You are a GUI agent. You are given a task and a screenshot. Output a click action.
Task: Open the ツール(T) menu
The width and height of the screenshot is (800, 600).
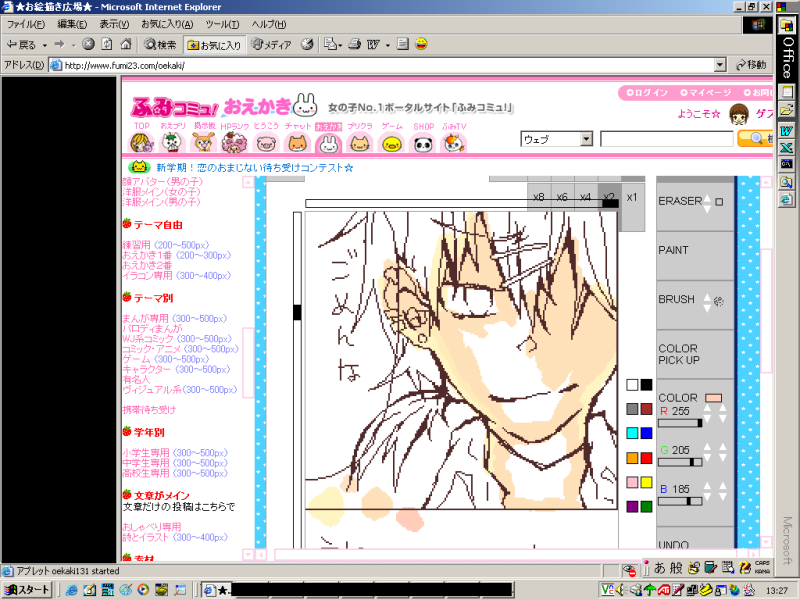pyautogui.click(x=222, y=24)
